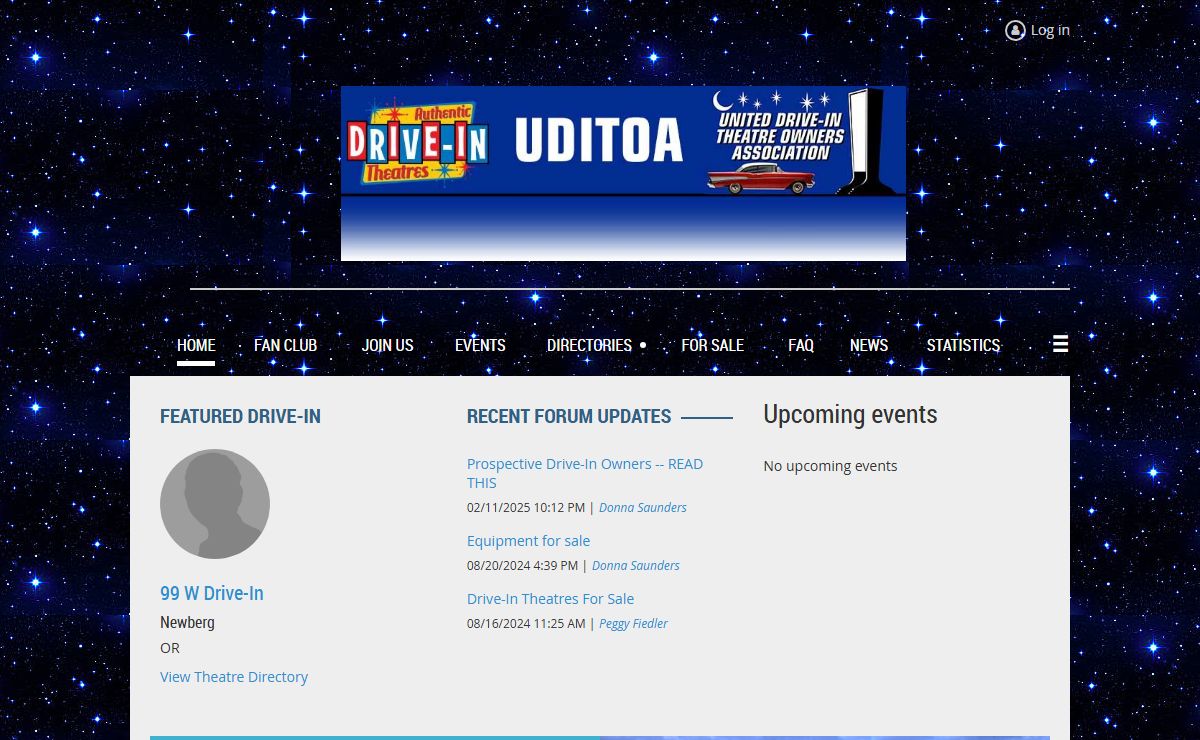Open Prospective Drive-In Owners forum topic
This screenshot has height=740, width=1200.
pos(585,473)
